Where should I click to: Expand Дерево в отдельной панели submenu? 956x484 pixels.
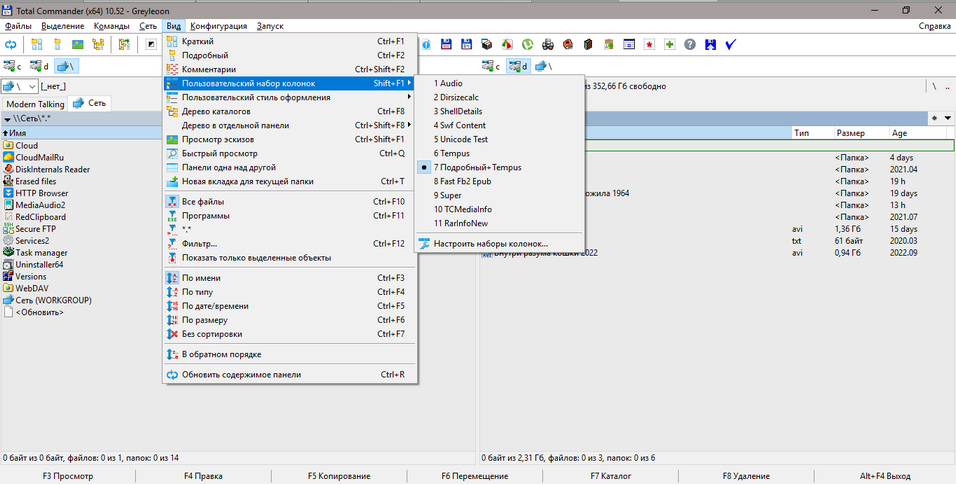290,125
